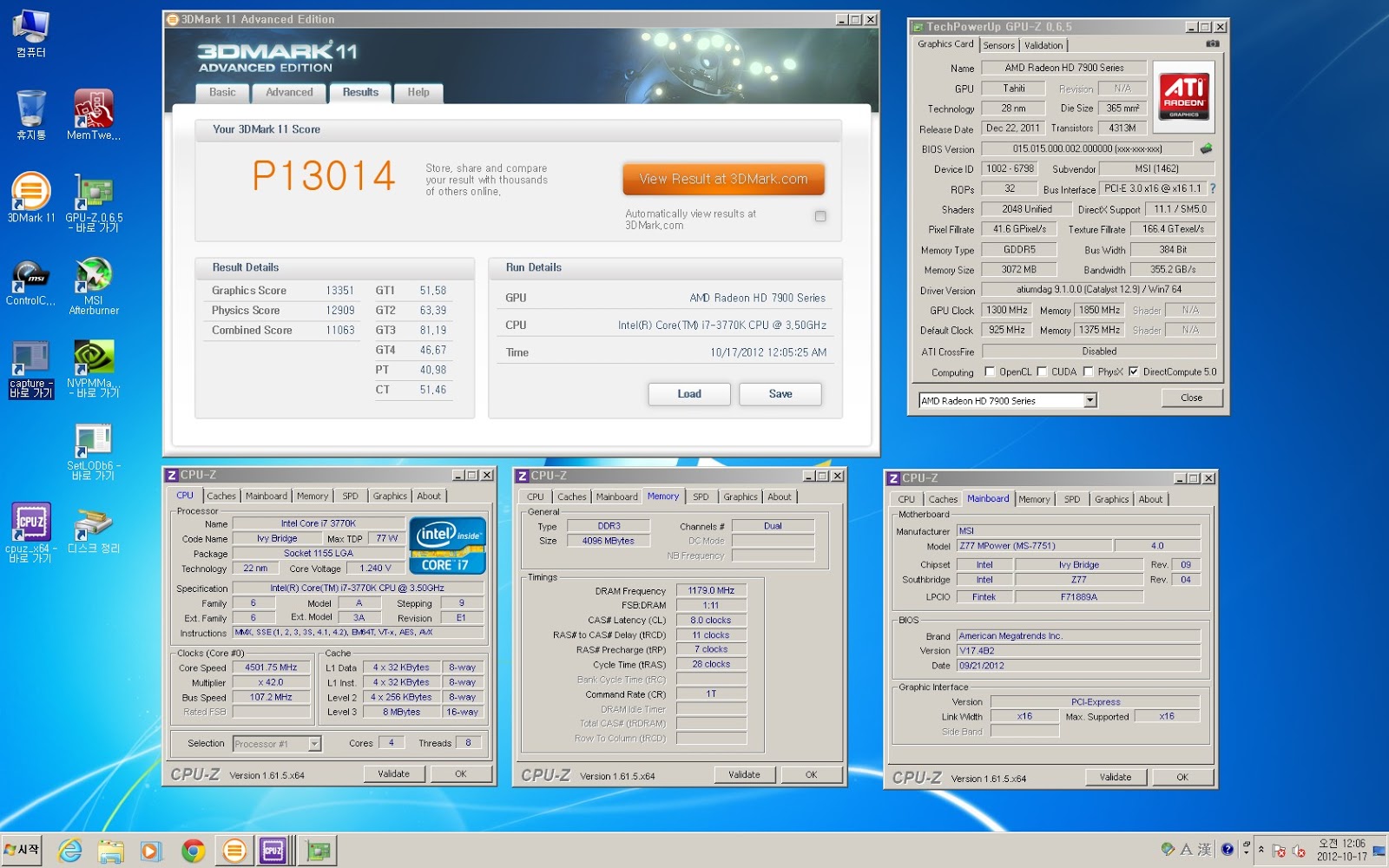The width and height of the screenshot is (1389, 868).
Task: Open the graphics card selector dropdown in GPU-Z
Action: pyautogui.click(x=1090, y=400)
